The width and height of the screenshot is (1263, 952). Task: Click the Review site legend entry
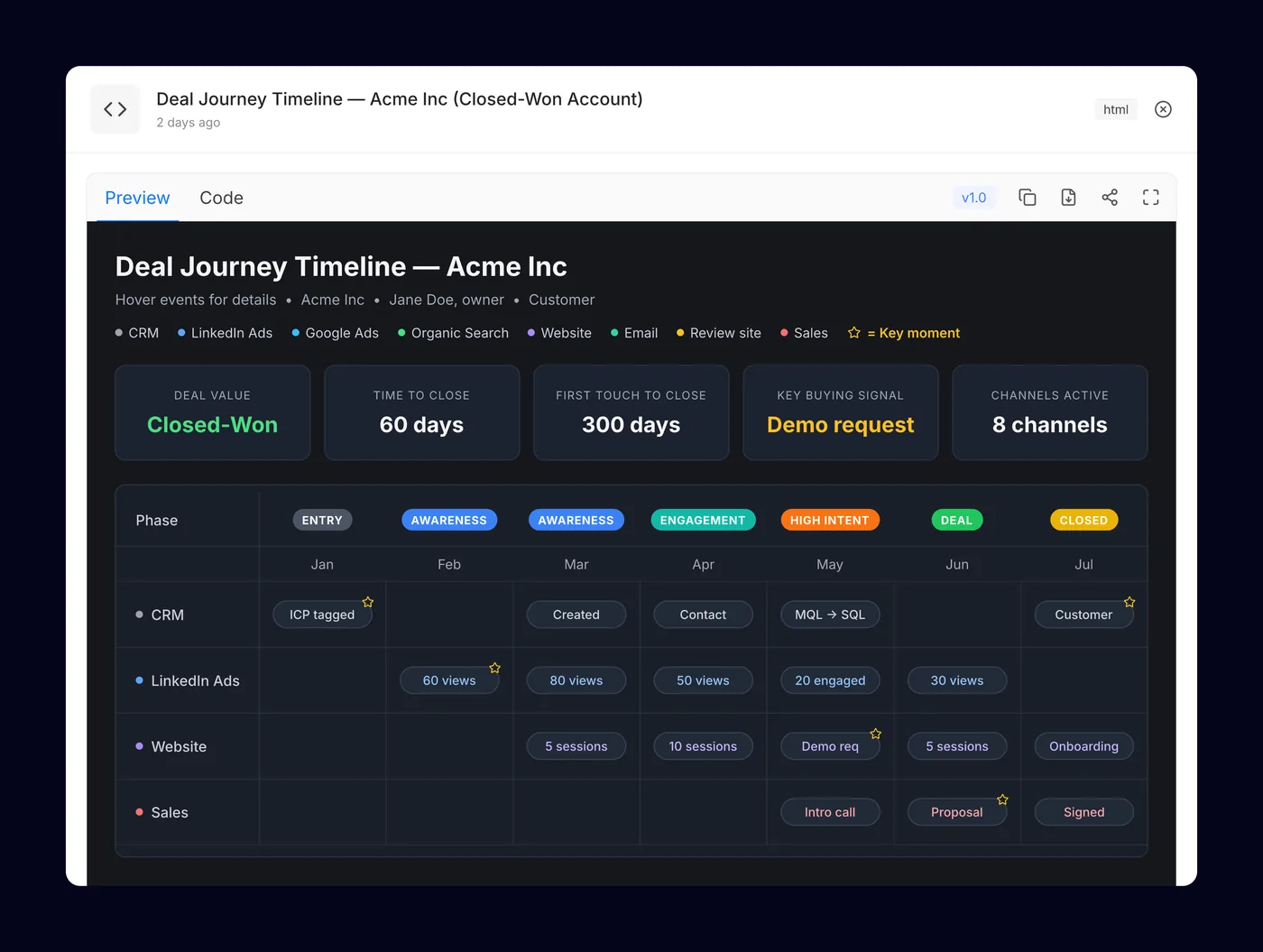(x=719, y=333)
